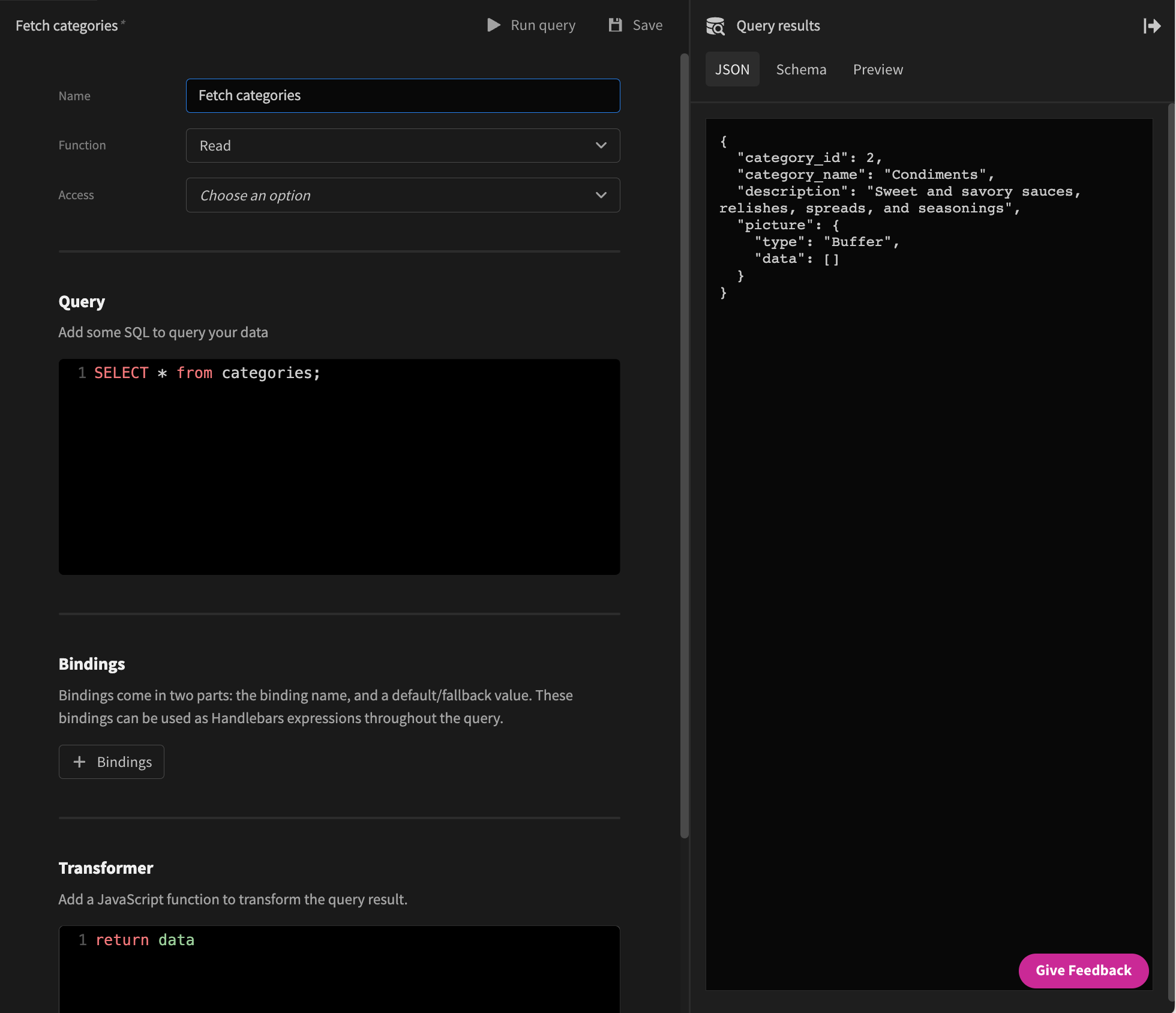The height and width of the screenshot is (1013, 1176).
Task: Click the expand/collapse sidebar arrow icon
Action: (1151, 25)
